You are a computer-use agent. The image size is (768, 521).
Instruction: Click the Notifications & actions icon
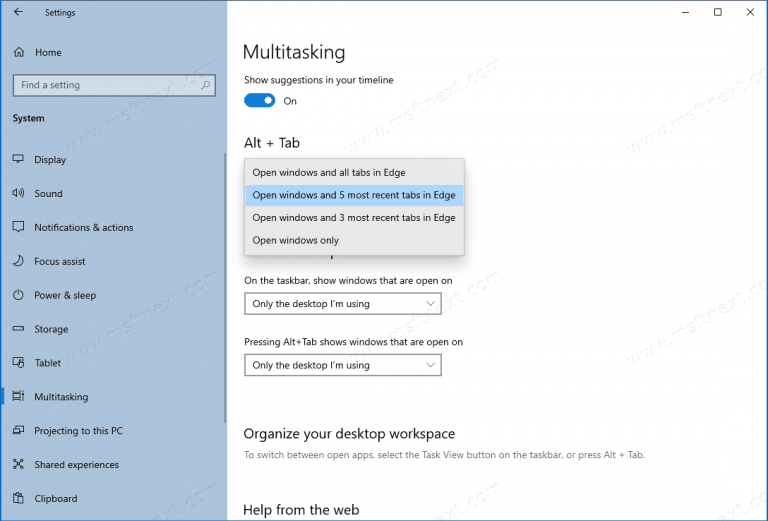18,227
